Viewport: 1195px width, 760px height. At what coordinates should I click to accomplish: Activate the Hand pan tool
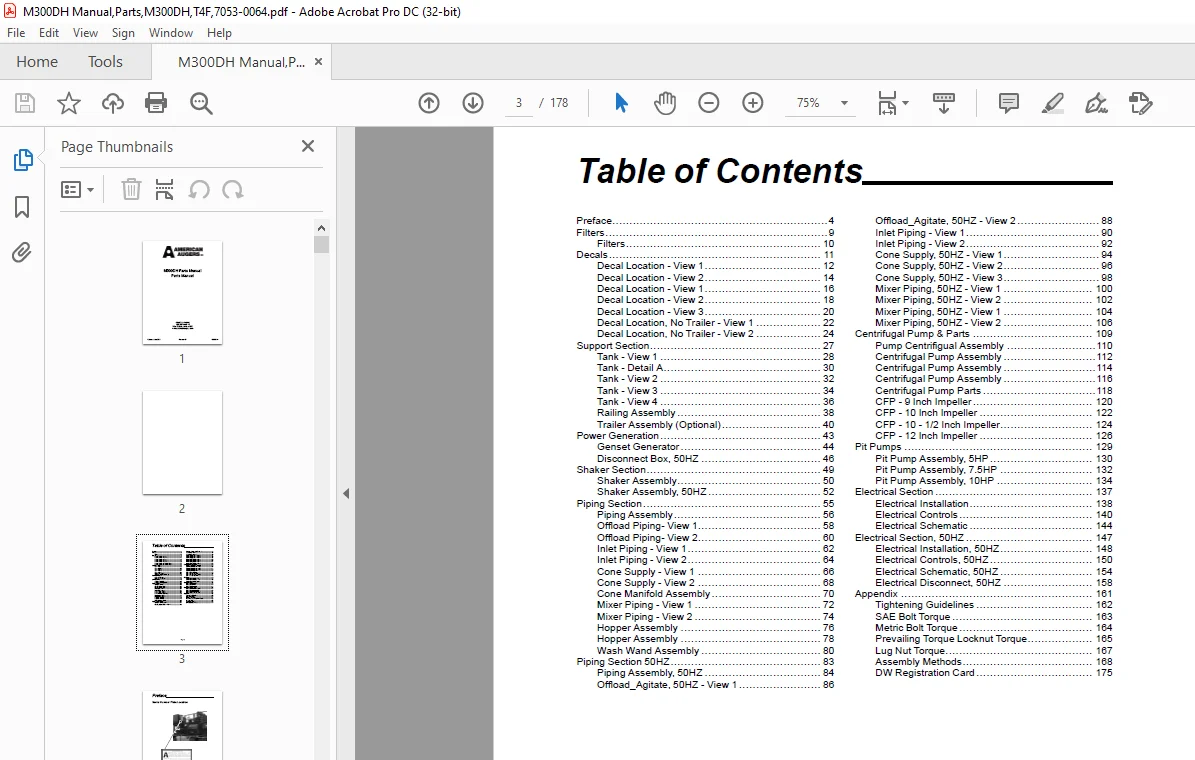pyautogui.click(x=665, y=103)
